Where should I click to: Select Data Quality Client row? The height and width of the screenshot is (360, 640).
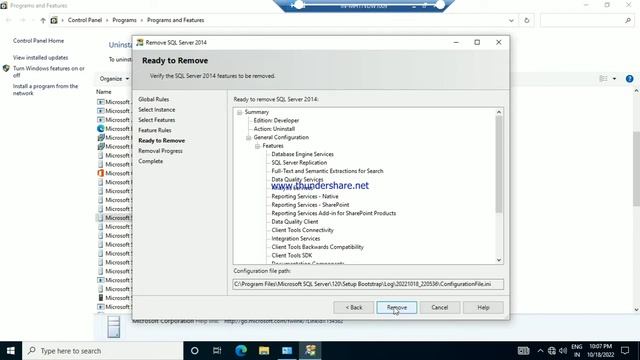[295, 222]
